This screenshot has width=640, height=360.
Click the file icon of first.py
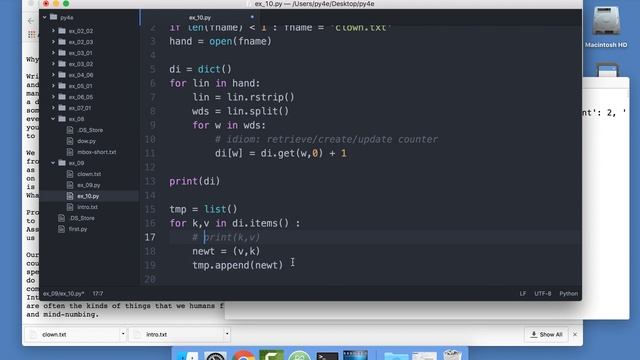point(62,229)
